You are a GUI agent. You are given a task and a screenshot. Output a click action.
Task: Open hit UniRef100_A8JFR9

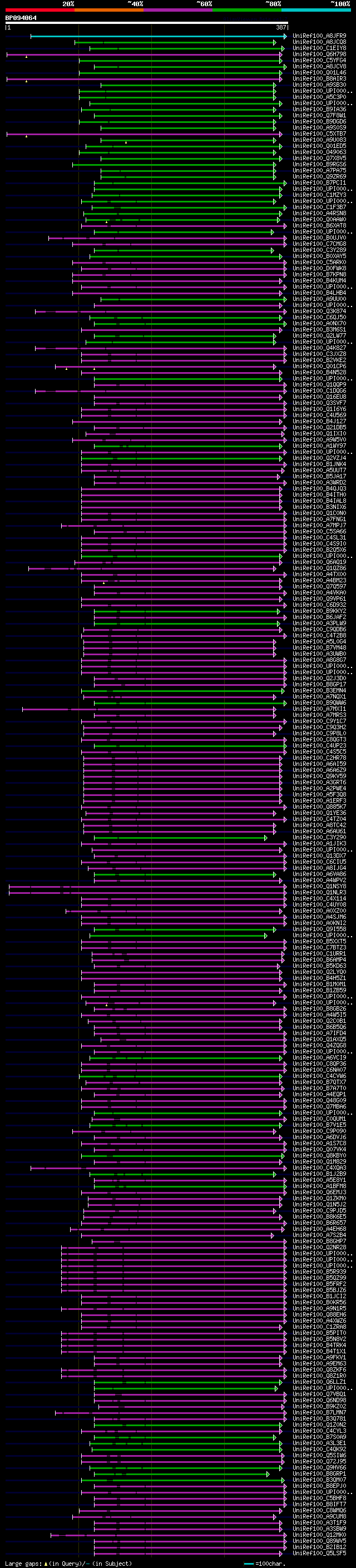(x=319, y=36)
